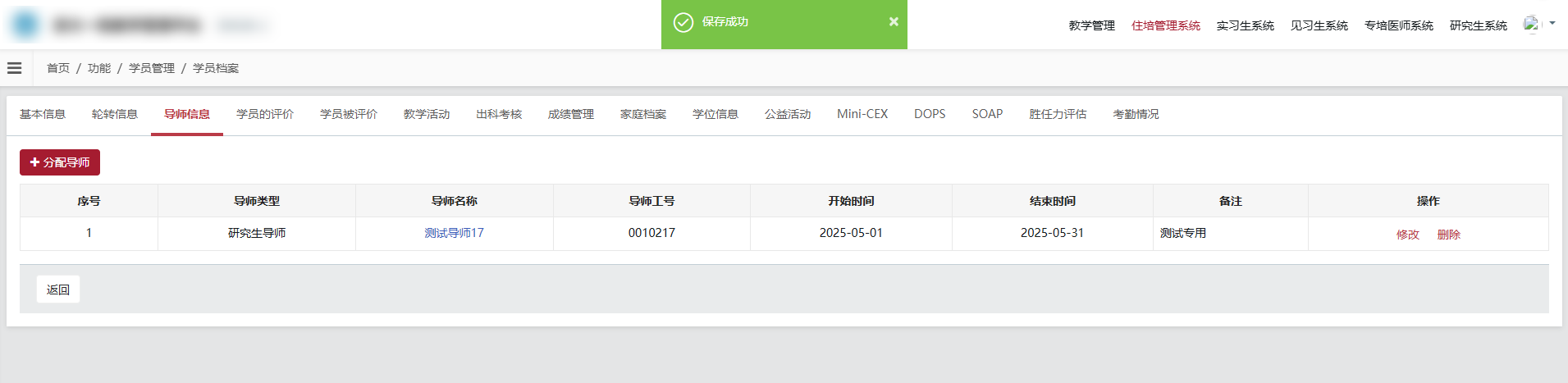Click the 导师类型 column header
Screen dimensions: 1568x383
coord(257,201)
